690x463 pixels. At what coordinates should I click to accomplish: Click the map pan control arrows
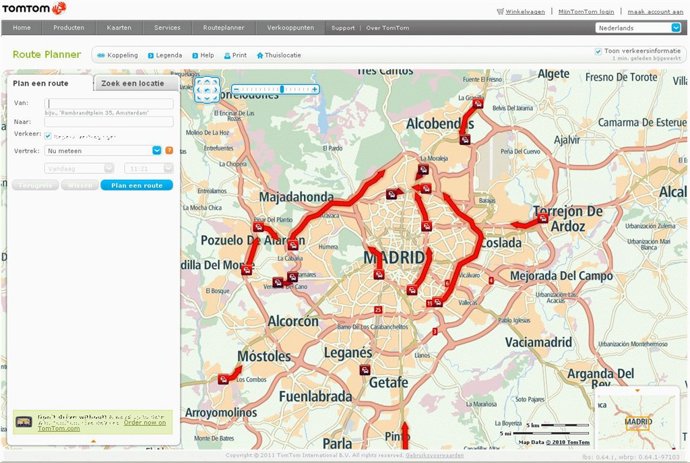click(207, 90)
